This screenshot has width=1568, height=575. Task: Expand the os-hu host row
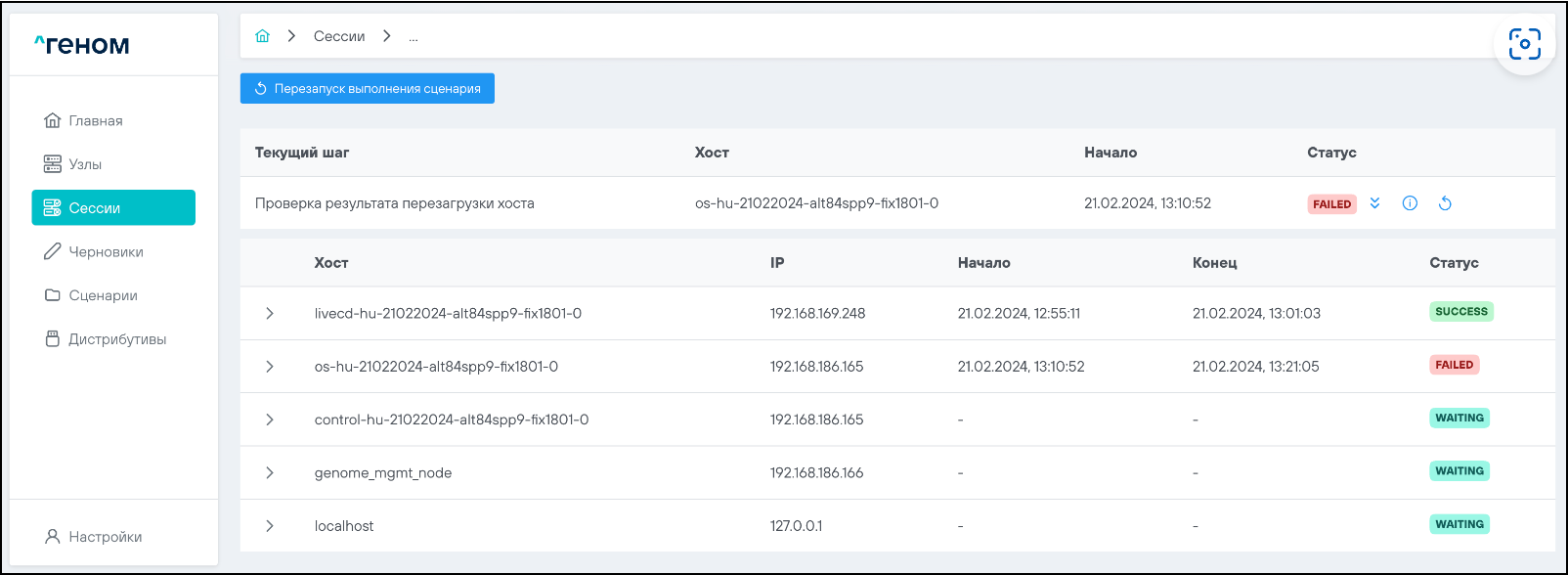tap(270, 367)
